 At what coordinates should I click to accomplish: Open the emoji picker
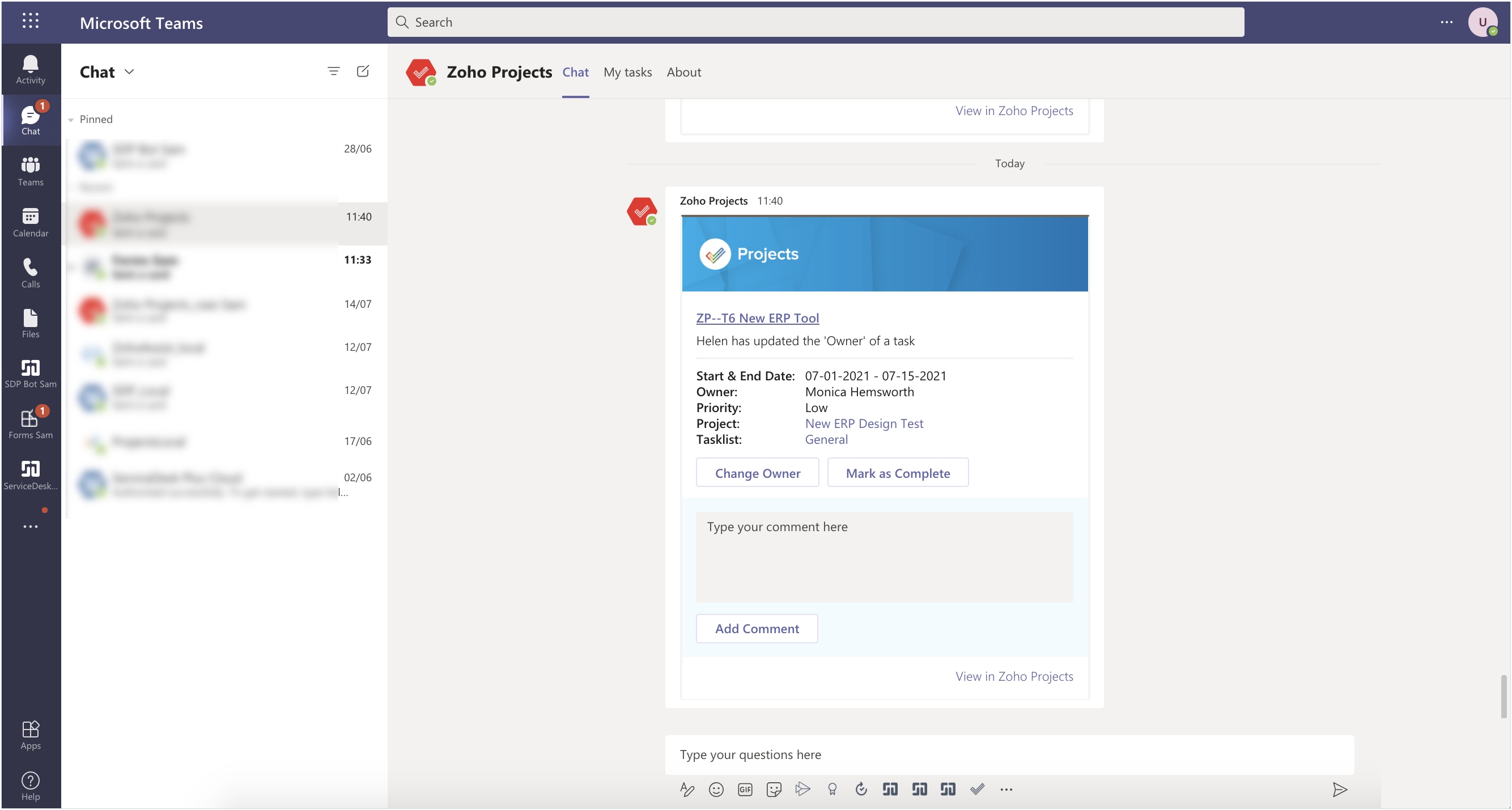716,790
